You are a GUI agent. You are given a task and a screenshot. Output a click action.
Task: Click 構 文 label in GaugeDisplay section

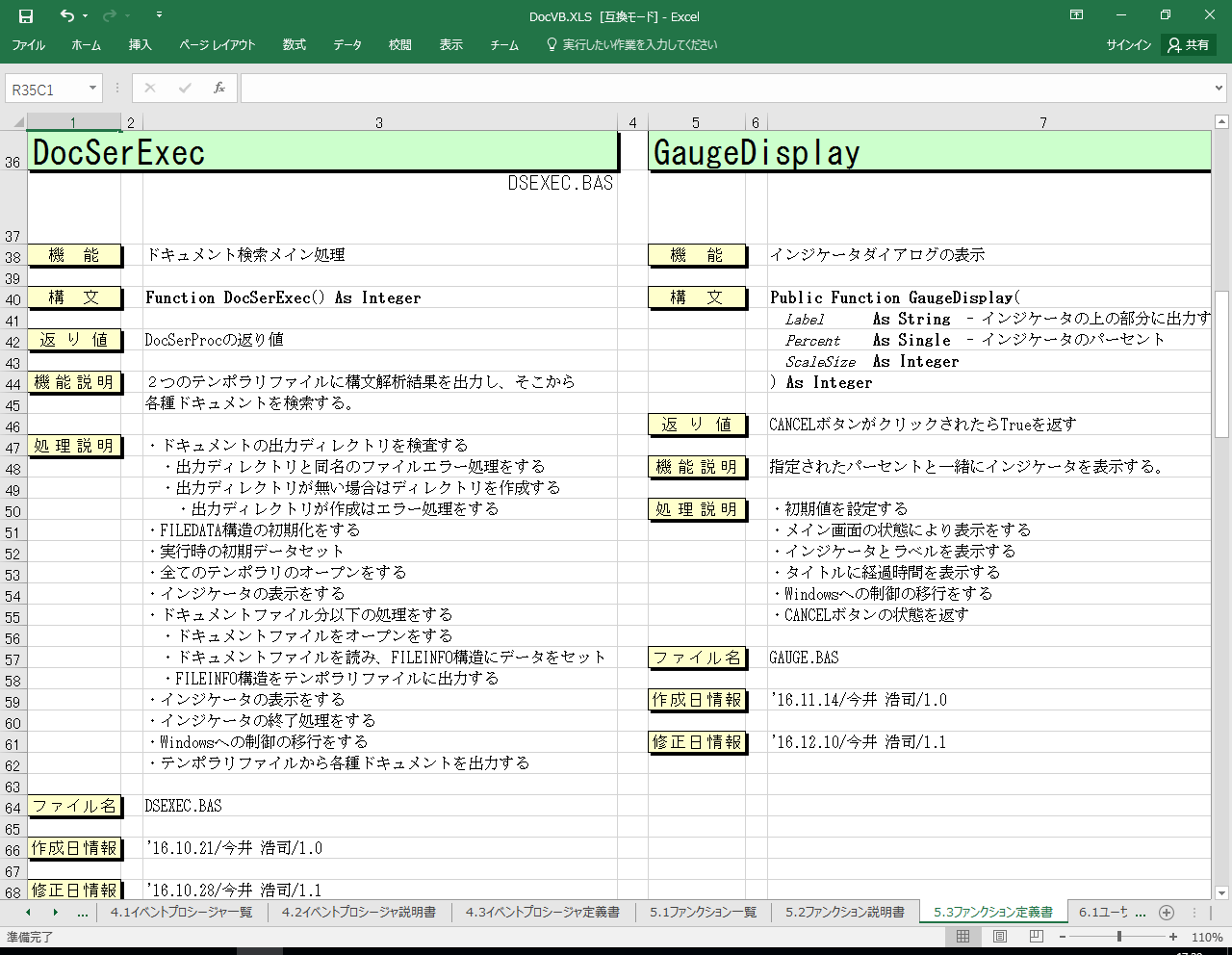tap(696, 297)
